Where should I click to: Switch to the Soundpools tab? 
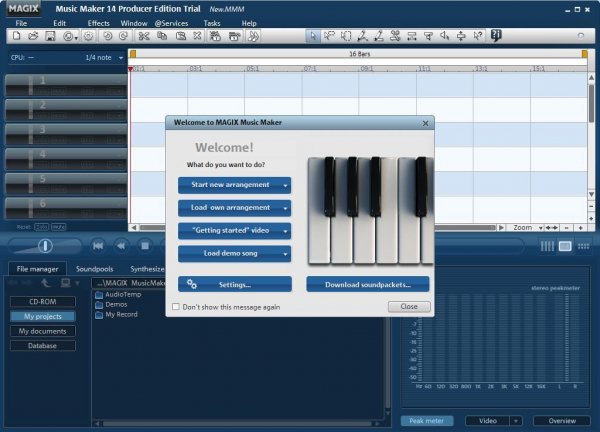pos(95,269)
